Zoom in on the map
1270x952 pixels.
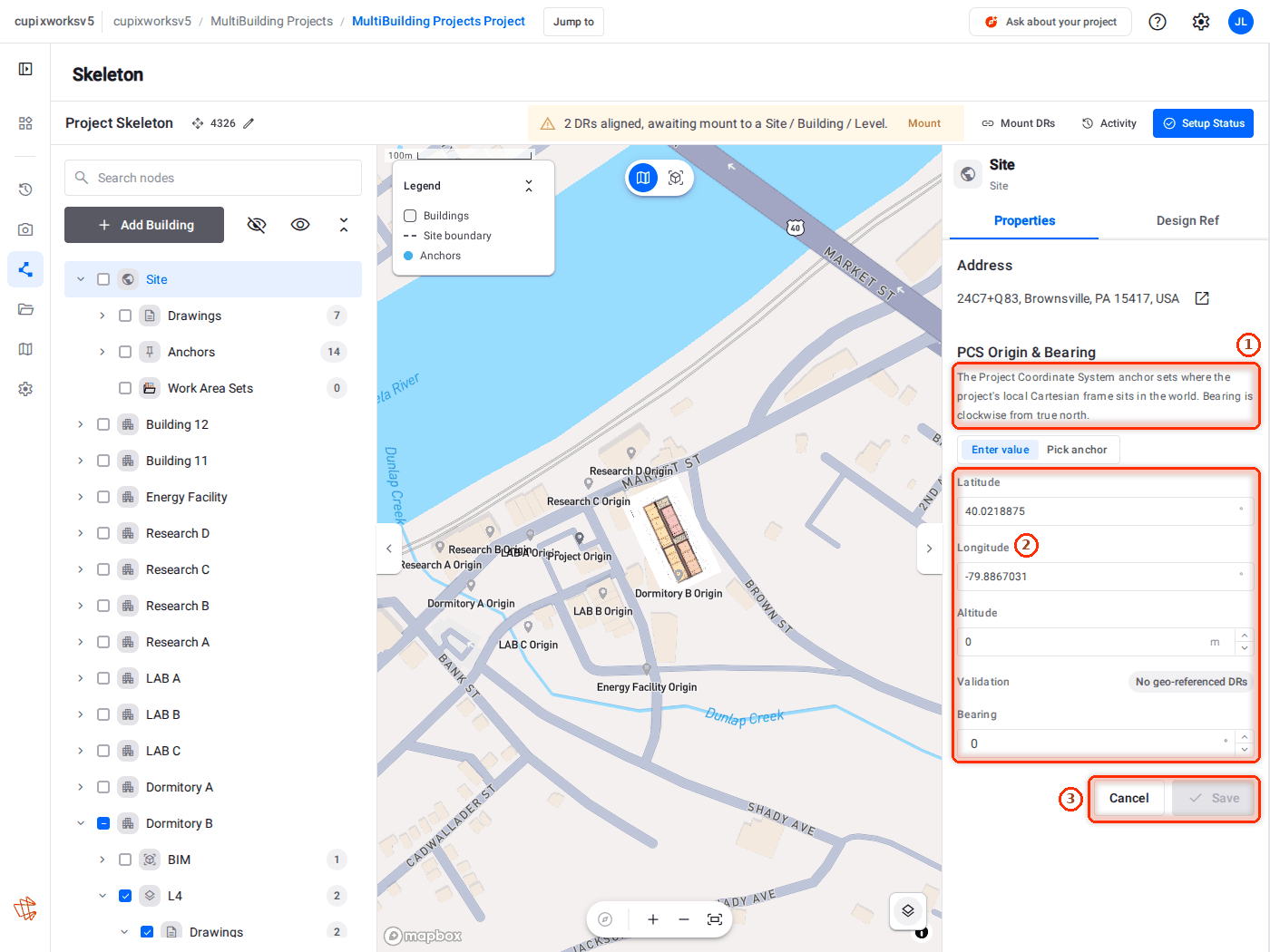652,919
